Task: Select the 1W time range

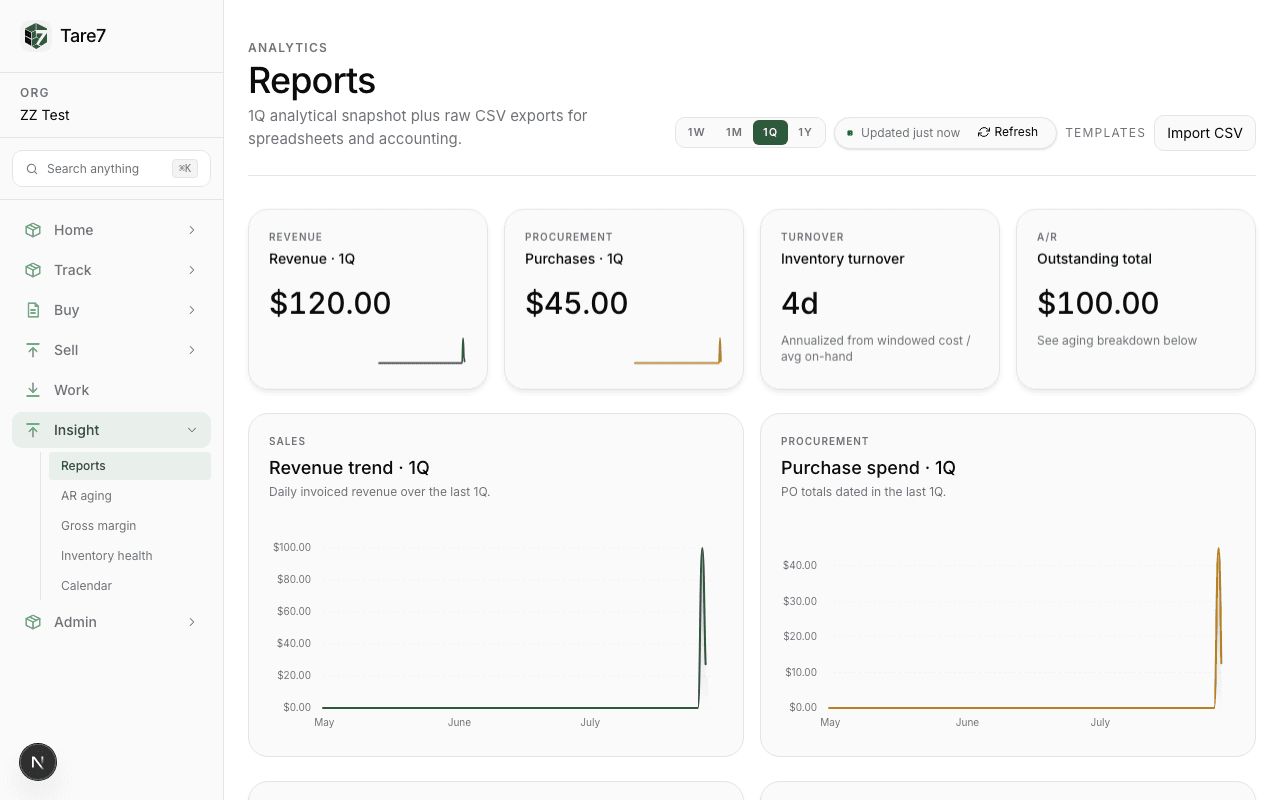Action: (x=696, y=132)
